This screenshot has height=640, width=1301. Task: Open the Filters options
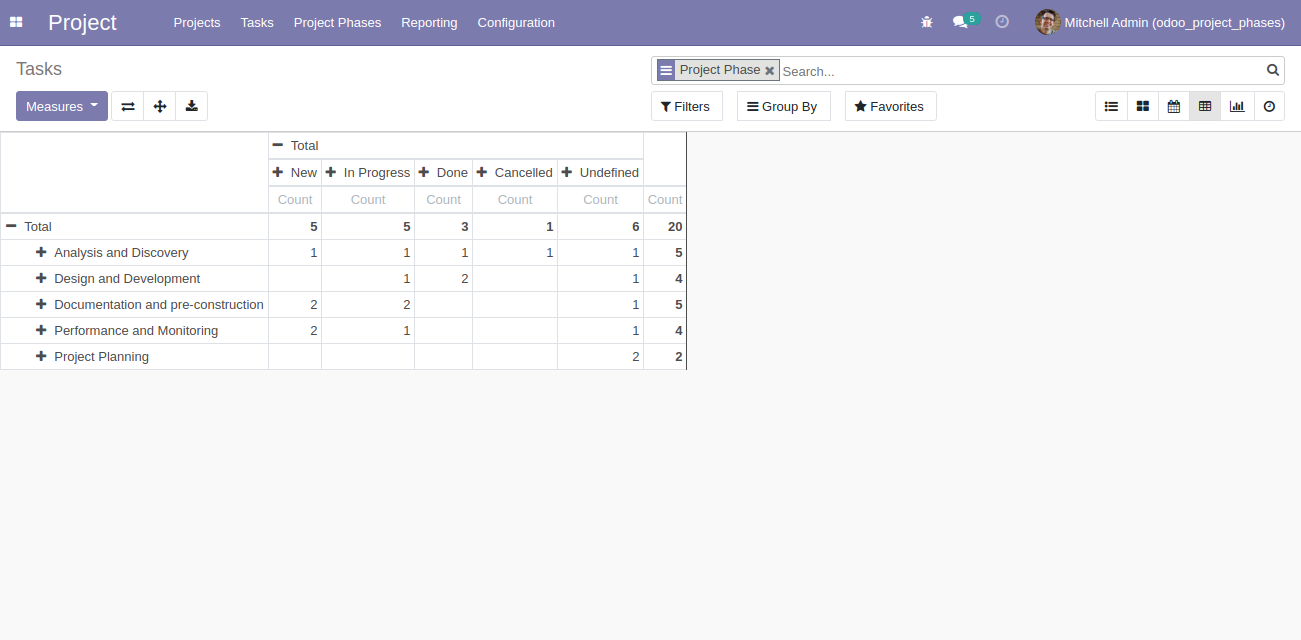(686, 106)
